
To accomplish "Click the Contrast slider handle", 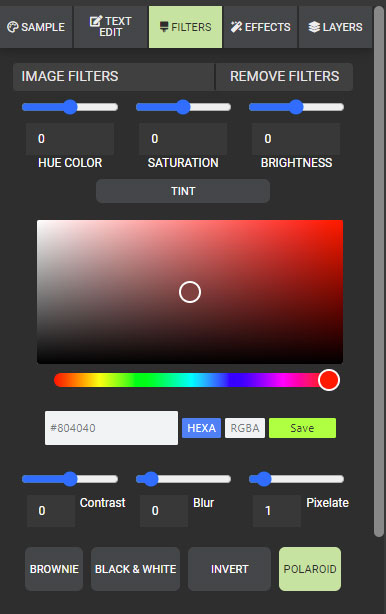I will (70, 479).
